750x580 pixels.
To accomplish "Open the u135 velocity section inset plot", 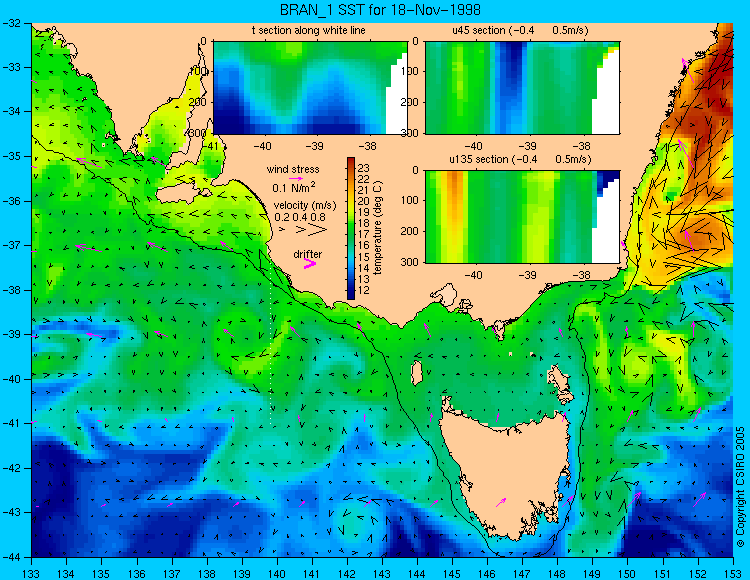I will [x=522, y=217].
